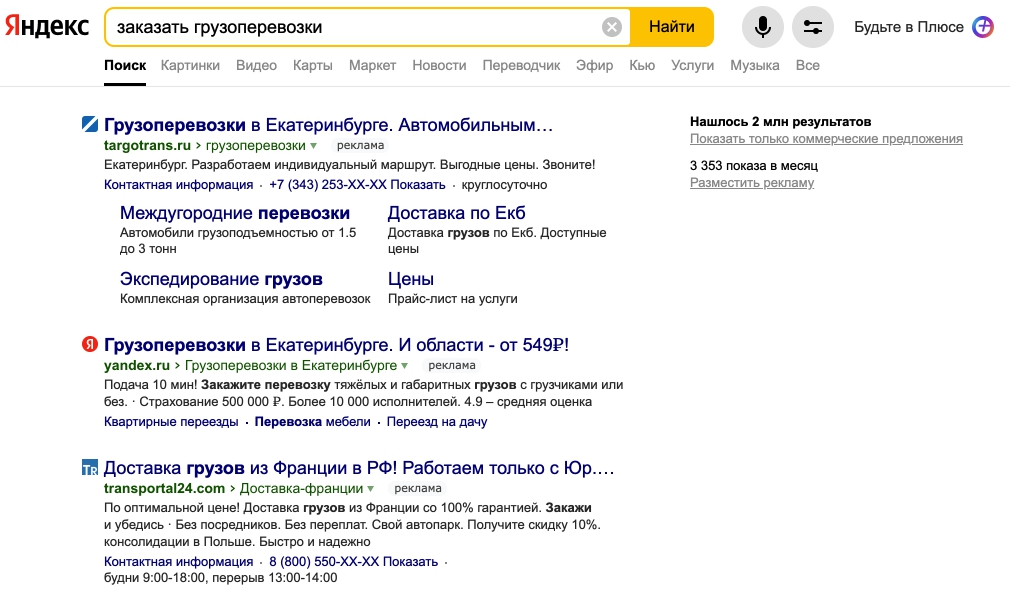Clear the search query with the X icon
The height and width of the screenshot is (598, 1010).
pyautogui.click(x=611, y=27)
